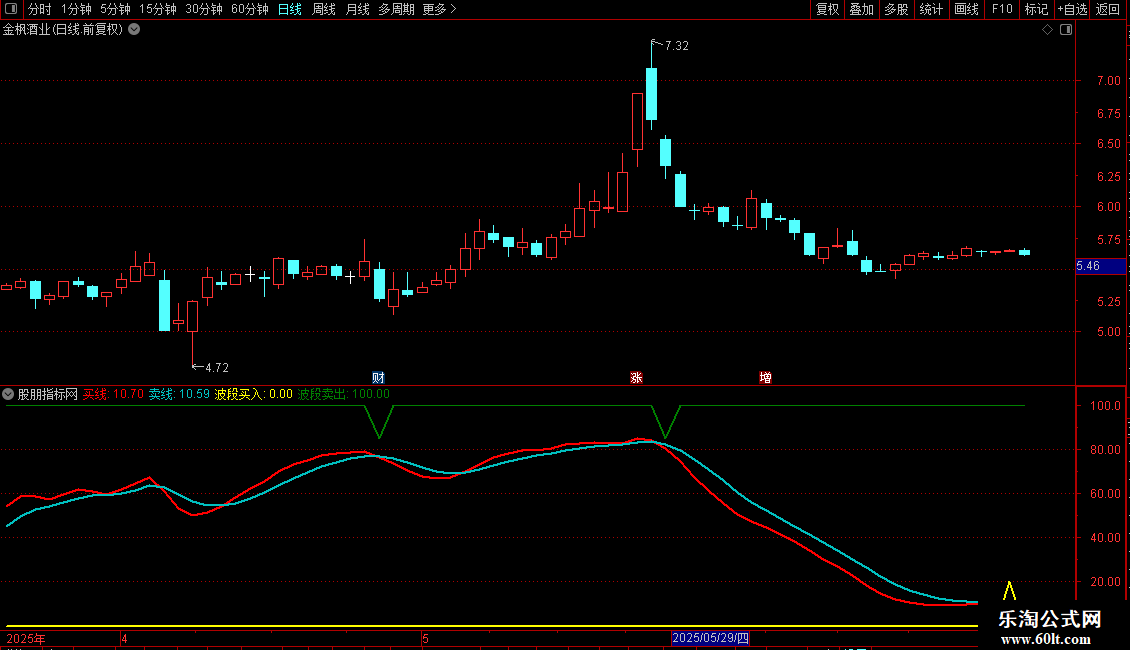Click the 卖线: 10.59 indicator value

pos(179,394)
